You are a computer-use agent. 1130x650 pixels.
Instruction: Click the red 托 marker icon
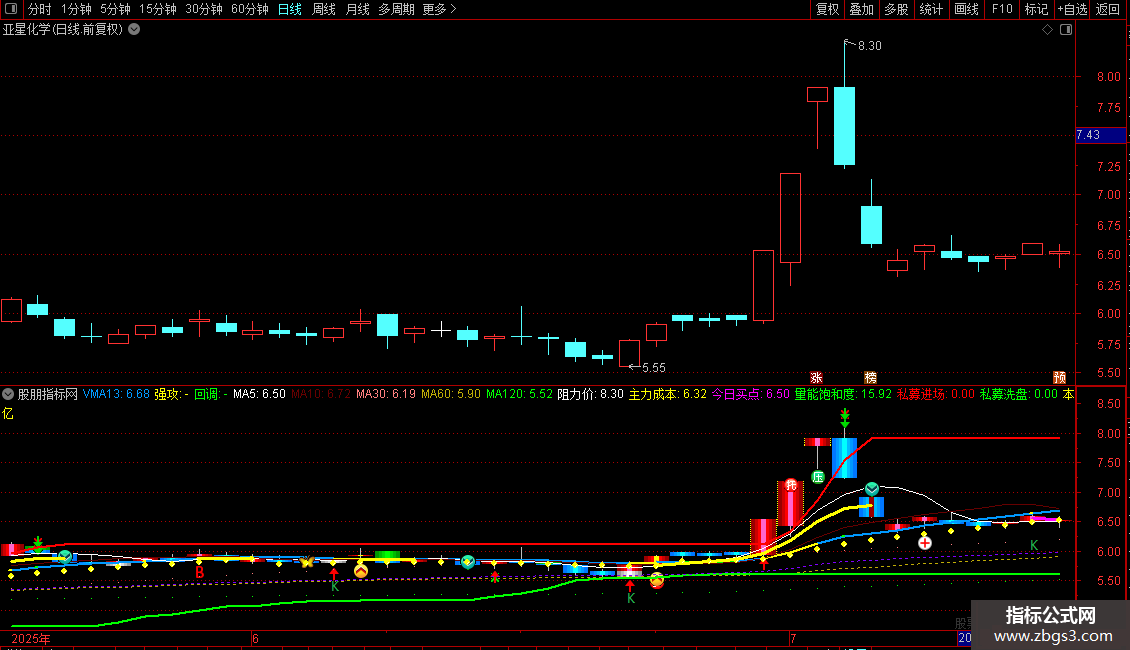tap(791, 485)
